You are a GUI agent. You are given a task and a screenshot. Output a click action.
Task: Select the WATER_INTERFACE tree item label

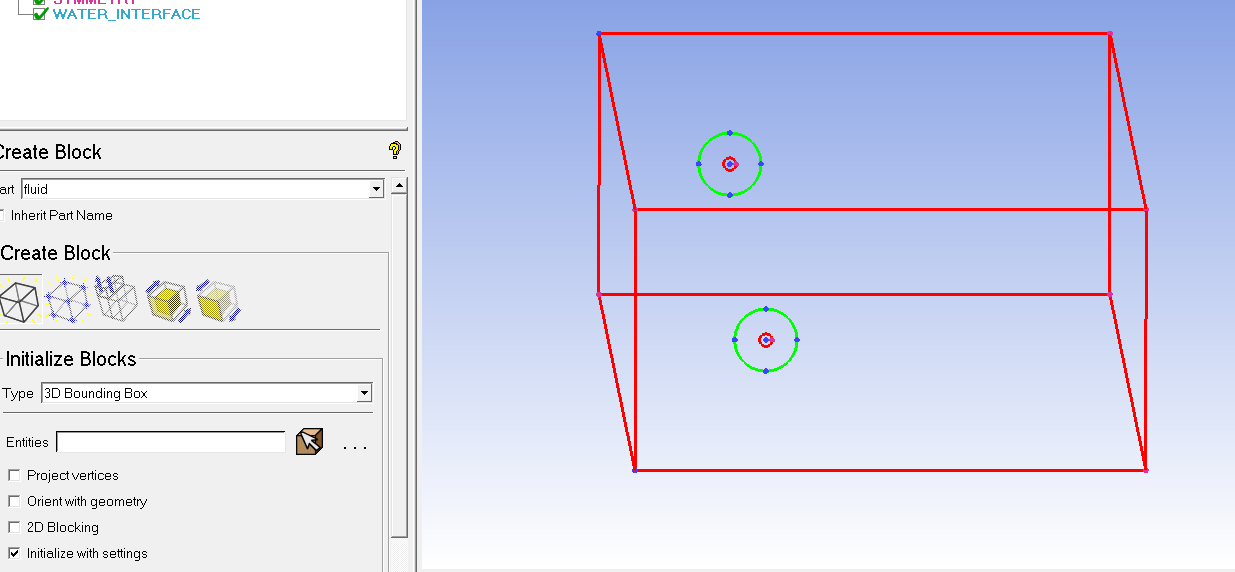126,14
